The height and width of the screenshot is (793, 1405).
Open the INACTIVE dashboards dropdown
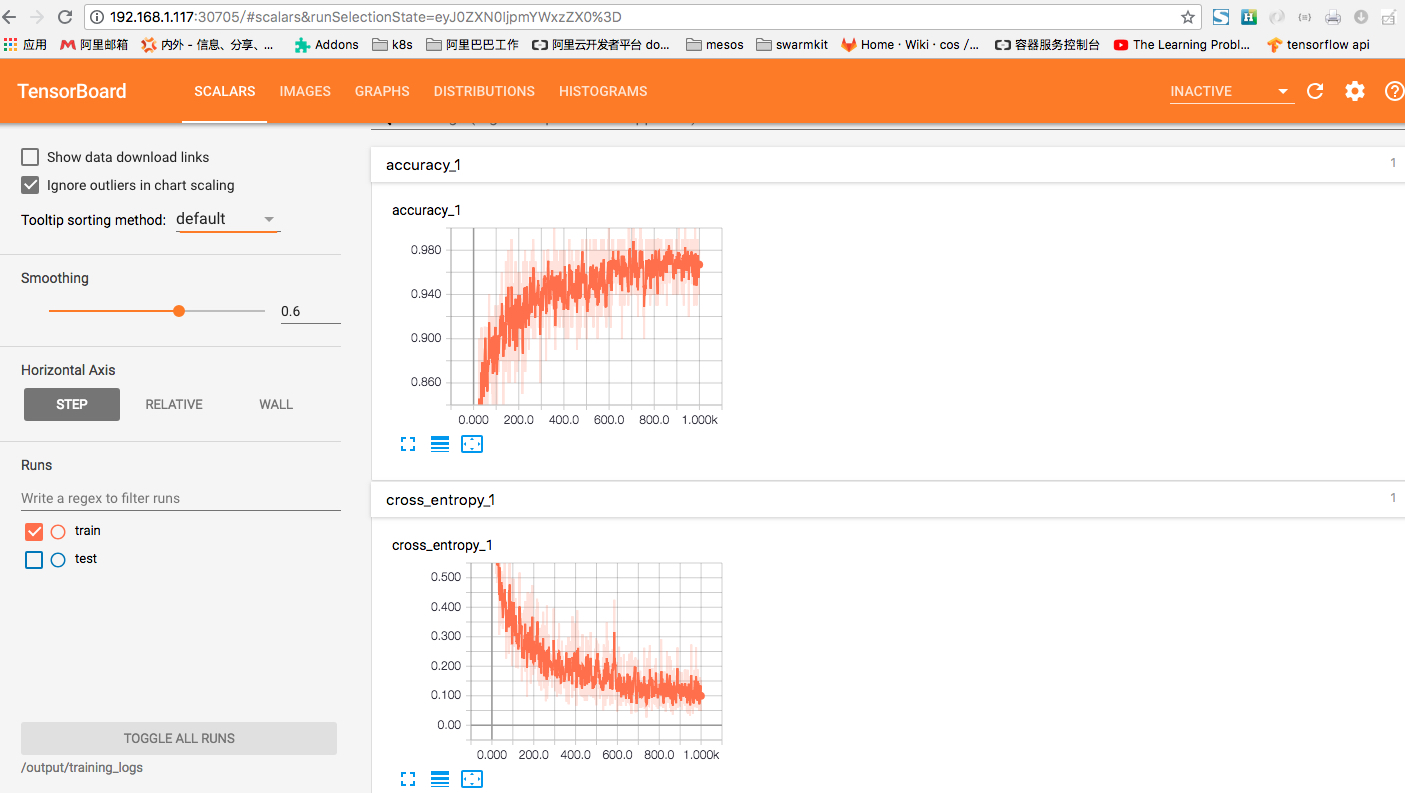click(x=1232, y=91)
